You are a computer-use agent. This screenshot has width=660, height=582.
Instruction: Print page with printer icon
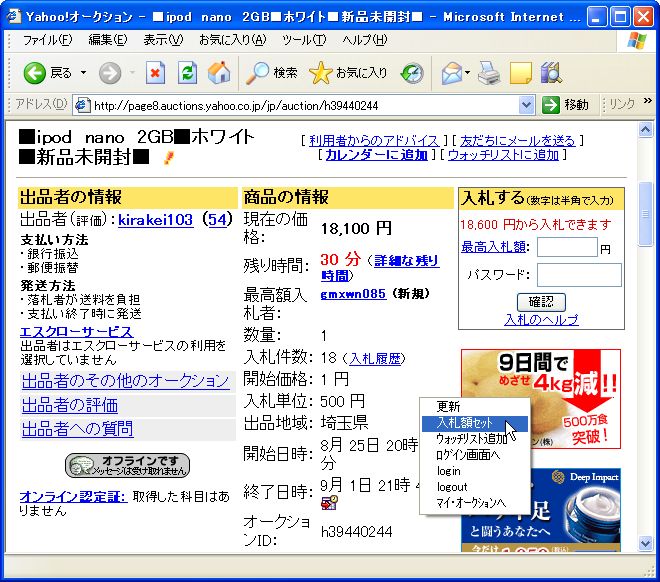pos(489,73)
